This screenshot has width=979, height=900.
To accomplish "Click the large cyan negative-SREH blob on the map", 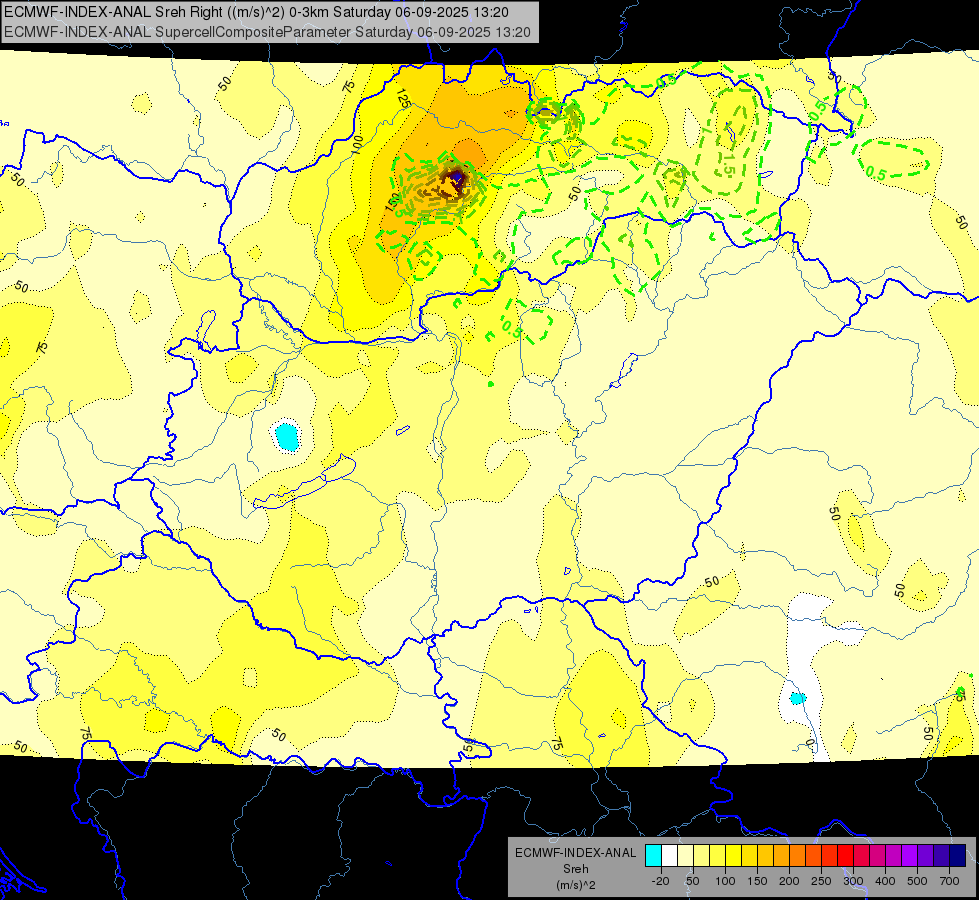I will 287,437.
